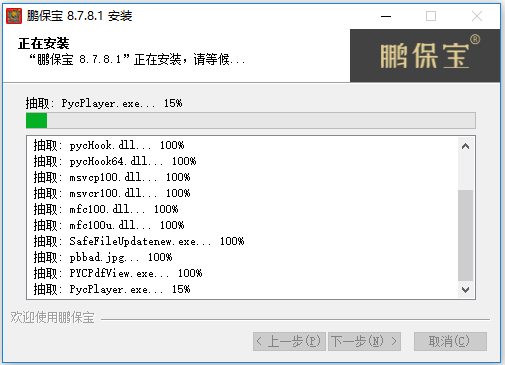Viewport: 505px width, 365px height.
Task: Click the log list scrollbar thumb
Action: click(466, 235)
